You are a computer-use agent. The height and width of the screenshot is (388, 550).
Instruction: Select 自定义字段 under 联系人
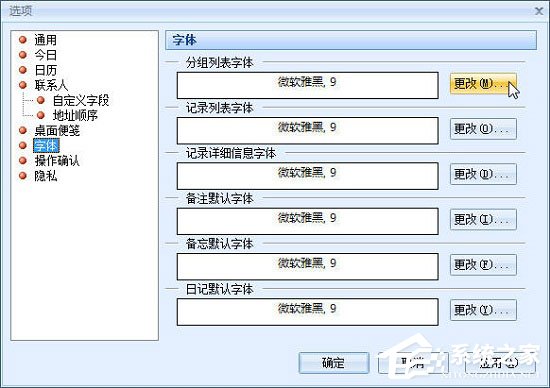pos(81,100)
